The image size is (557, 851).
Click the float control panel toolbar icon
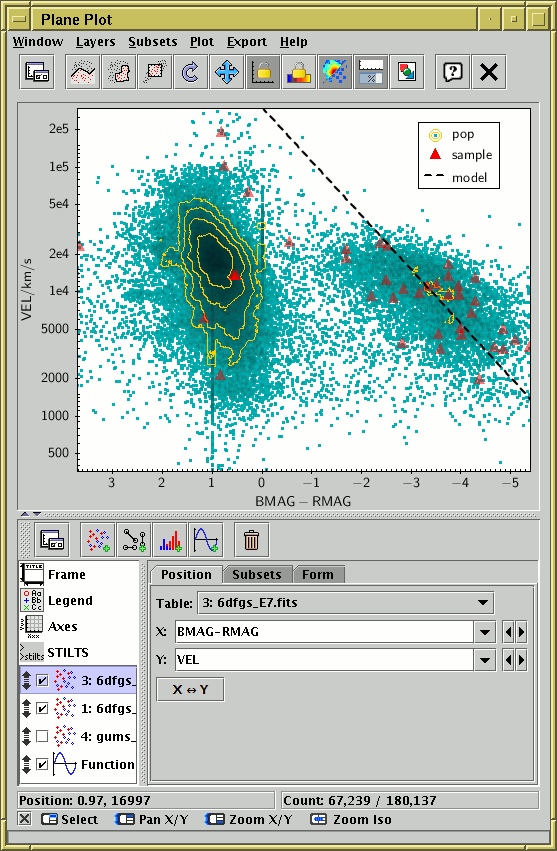coord(37,72)
